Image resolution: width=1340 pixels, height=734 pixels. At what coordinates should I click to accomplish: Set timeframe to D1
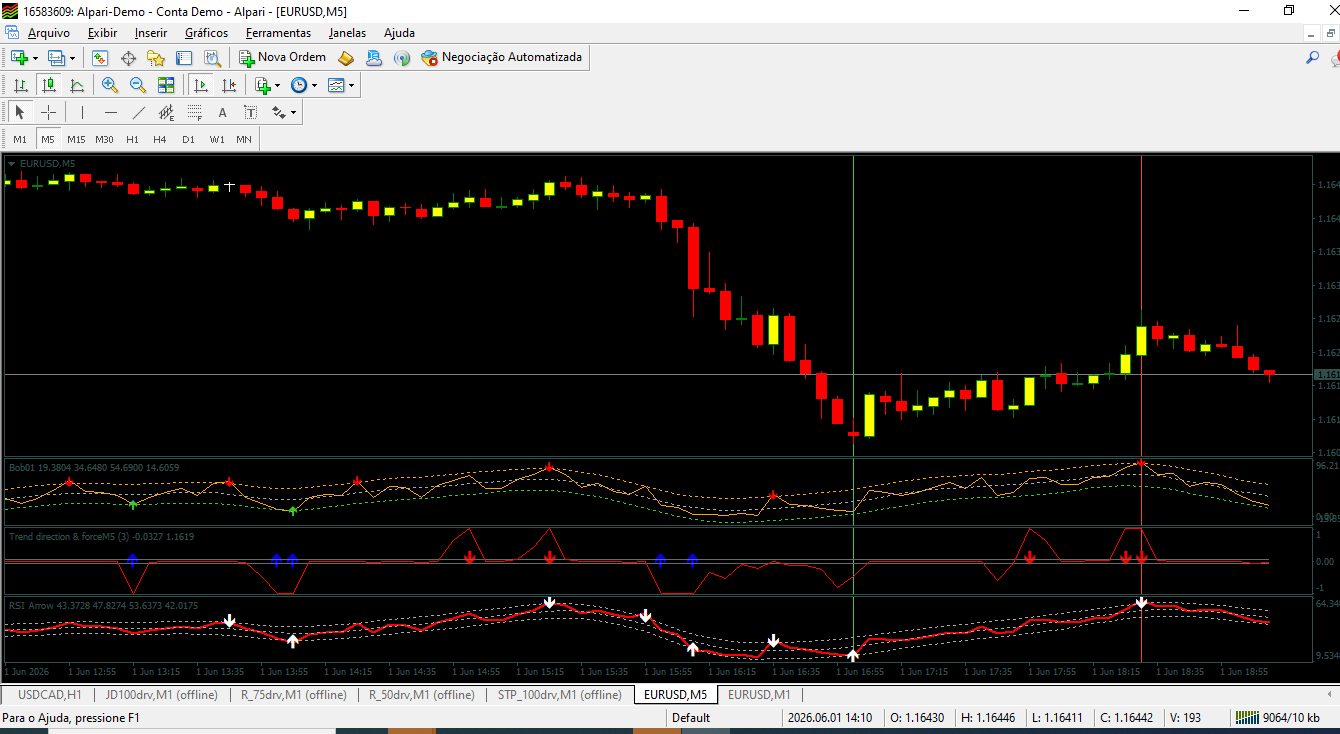[188, 139]
